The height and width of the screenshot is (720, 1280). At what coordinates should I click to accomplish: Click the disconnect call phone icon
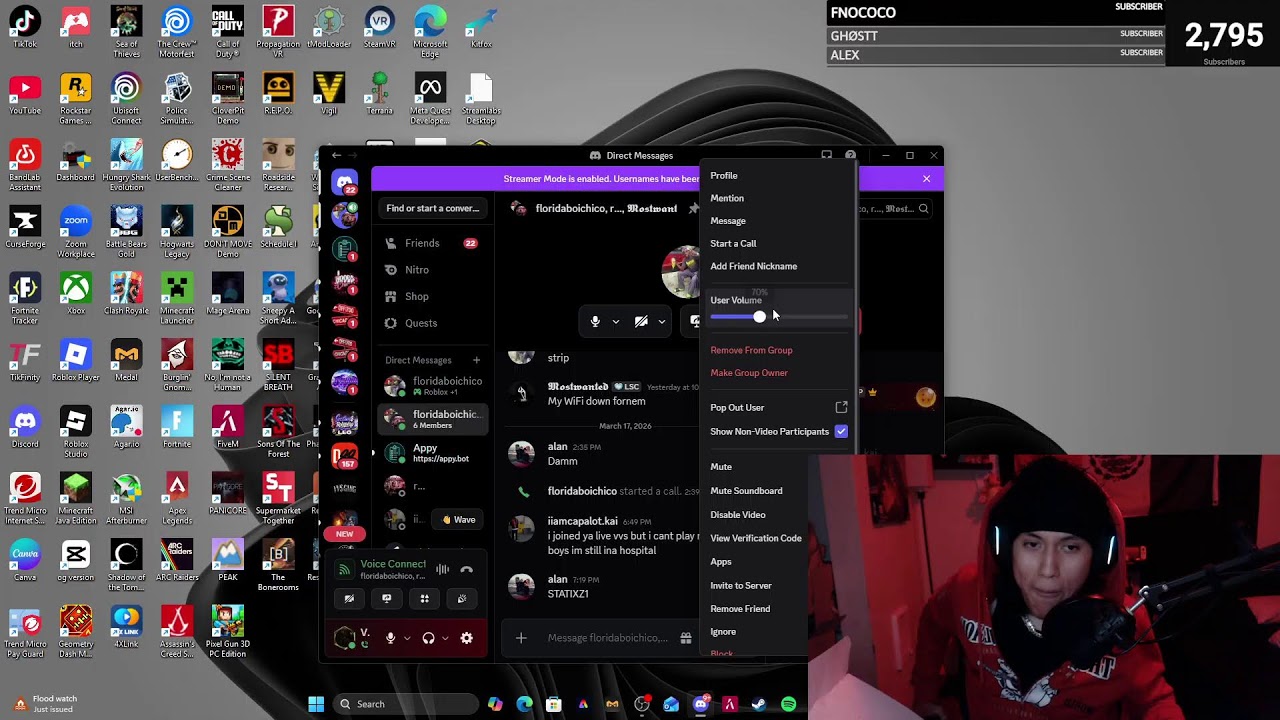466,570
